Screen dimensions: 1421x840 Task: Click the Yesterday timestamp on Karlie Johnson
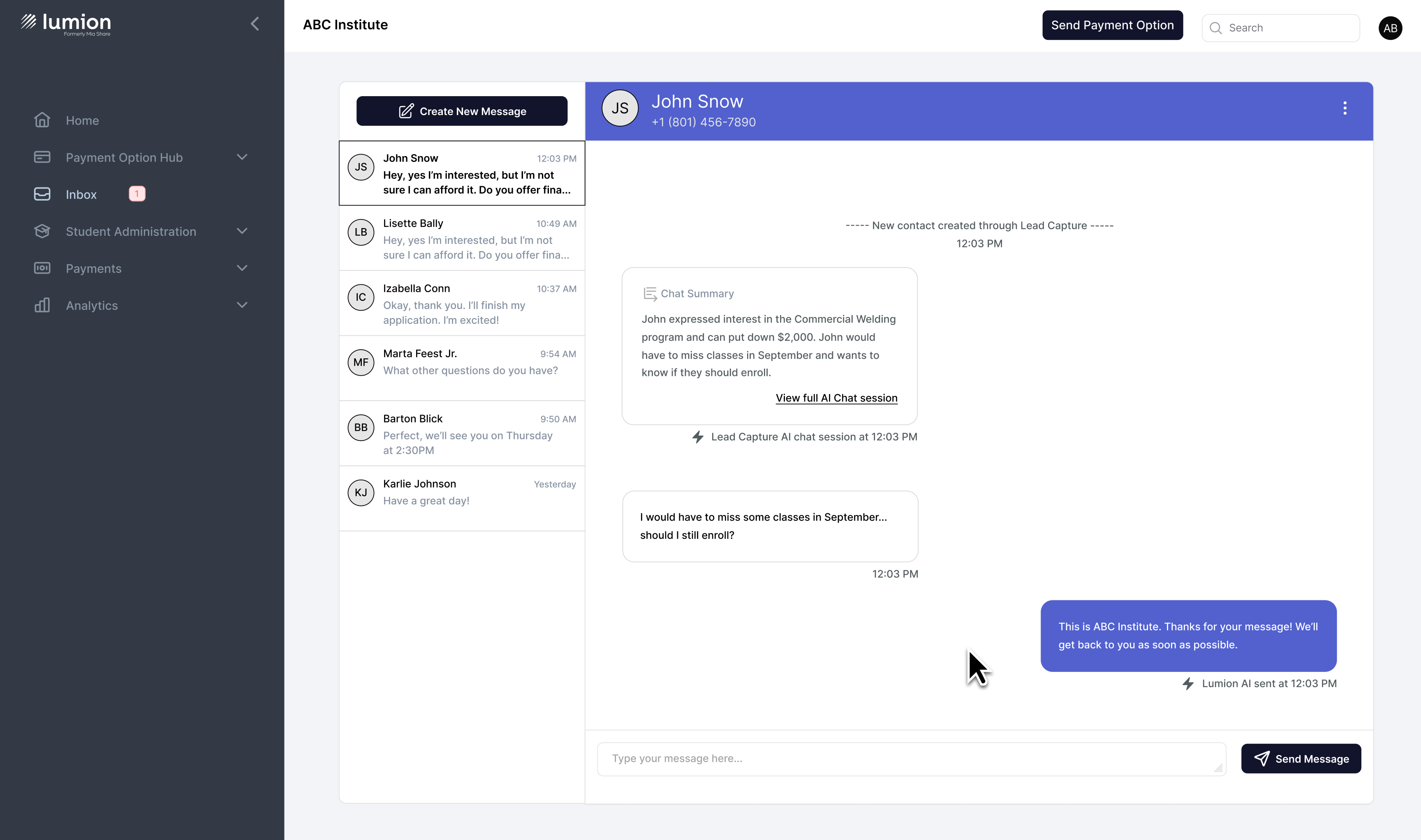555,484
